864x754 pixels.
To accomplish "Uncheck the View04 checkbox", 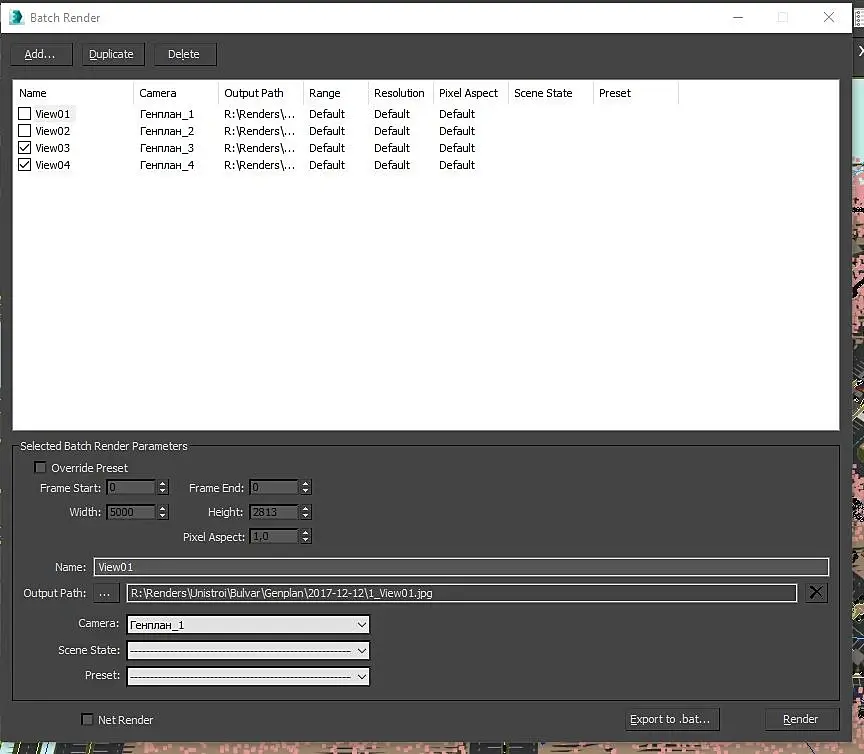I will 24,165.
